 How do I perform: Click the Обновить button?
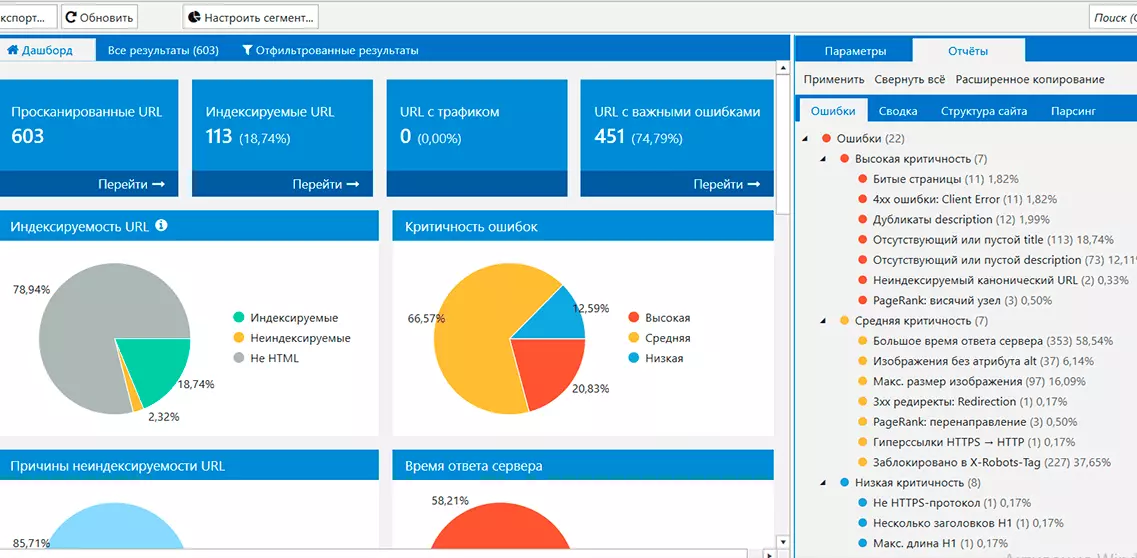click(99, 17)
